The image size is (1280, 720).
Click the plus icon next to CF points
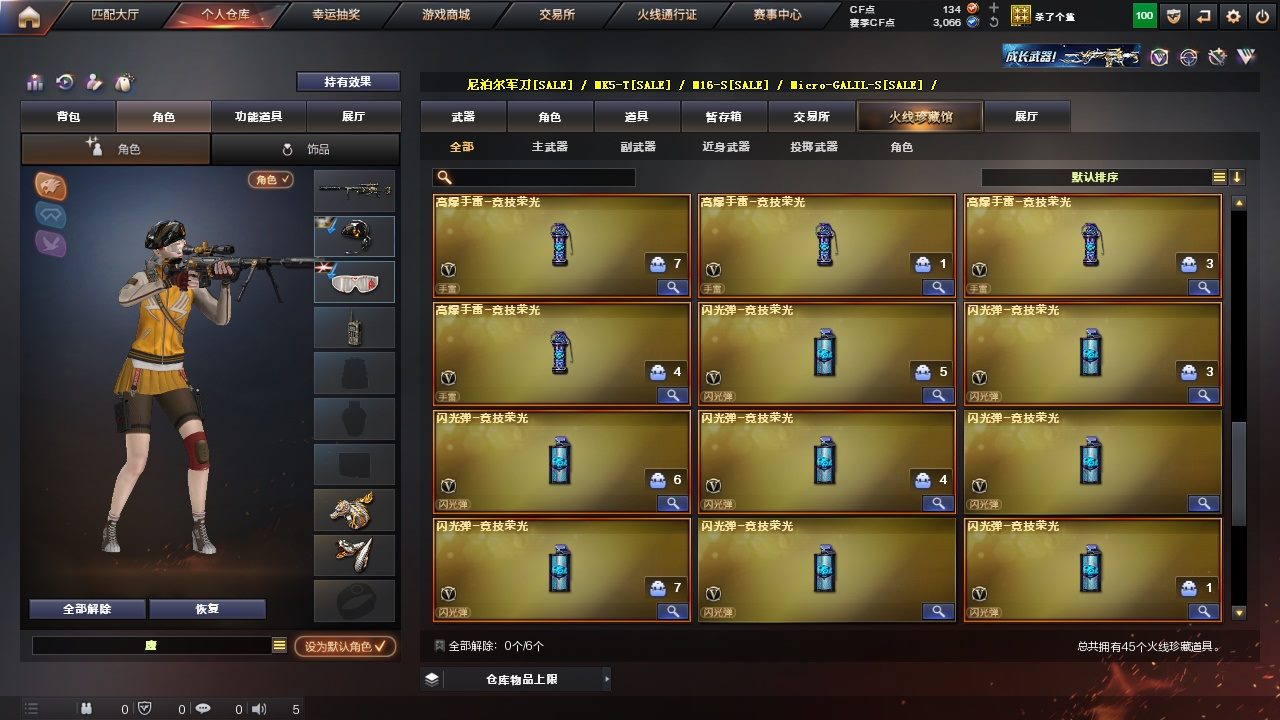click(x=994, y=8)
